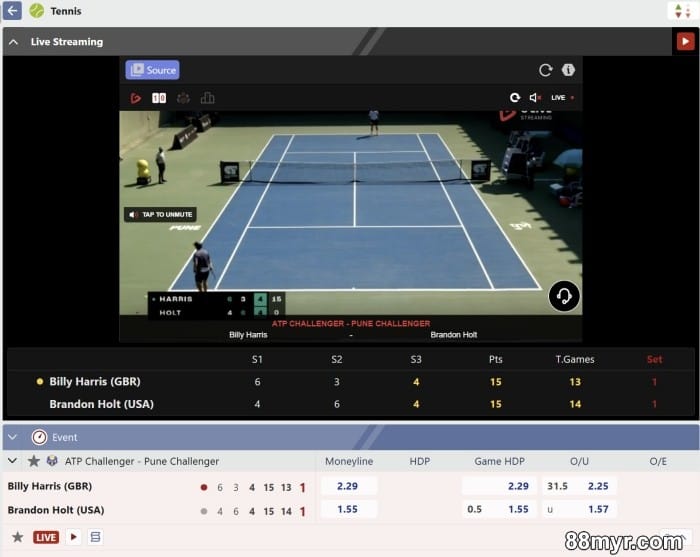Click the green tennis ball icon
The image size is (700, 557).
click(x=37, y=10)
